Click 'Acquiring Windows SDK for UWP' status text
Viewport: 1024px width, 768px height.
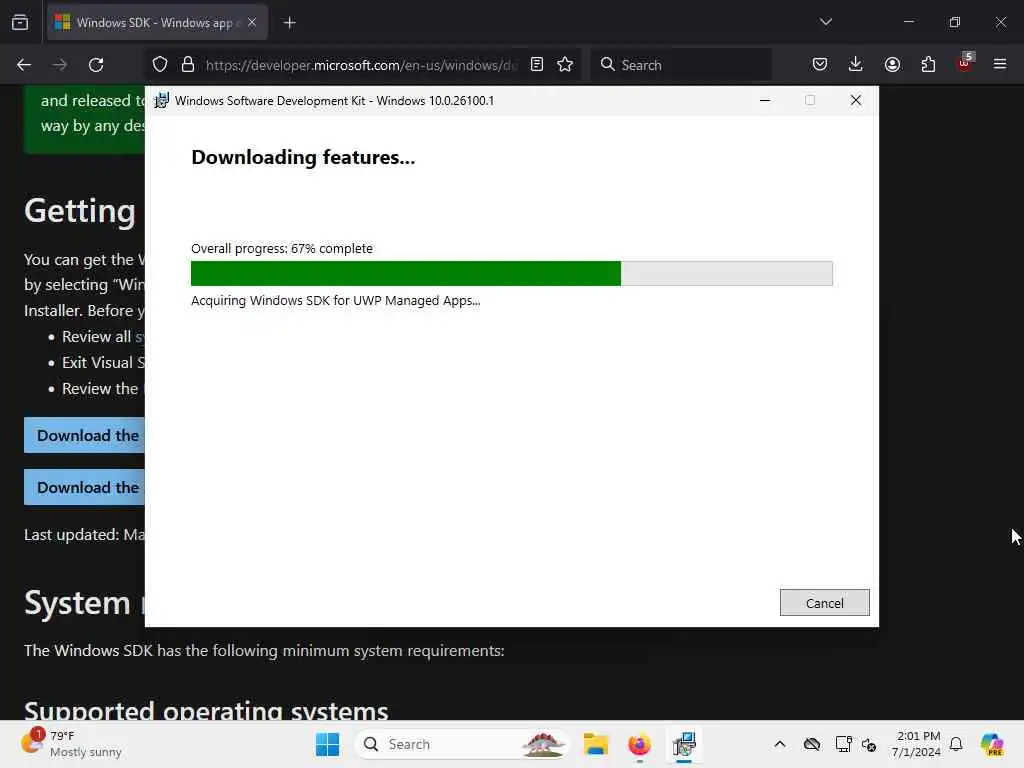pos(336,301)
